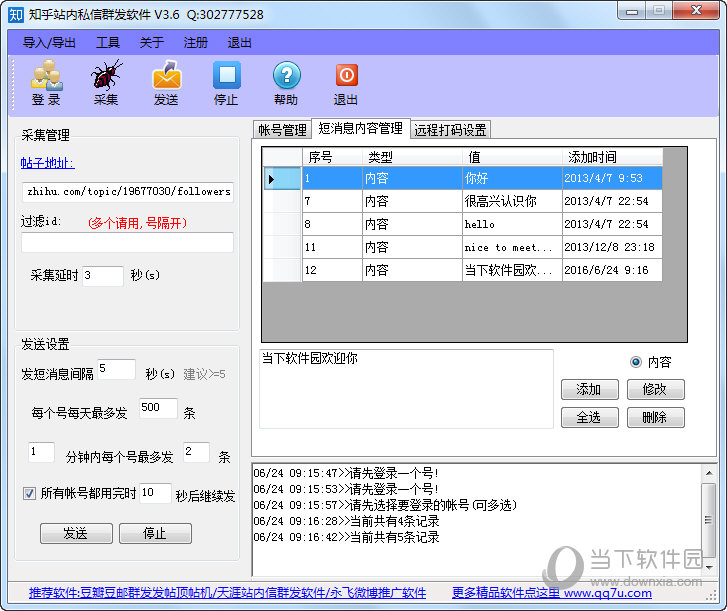Click the 删除 button

coord(655,417)
